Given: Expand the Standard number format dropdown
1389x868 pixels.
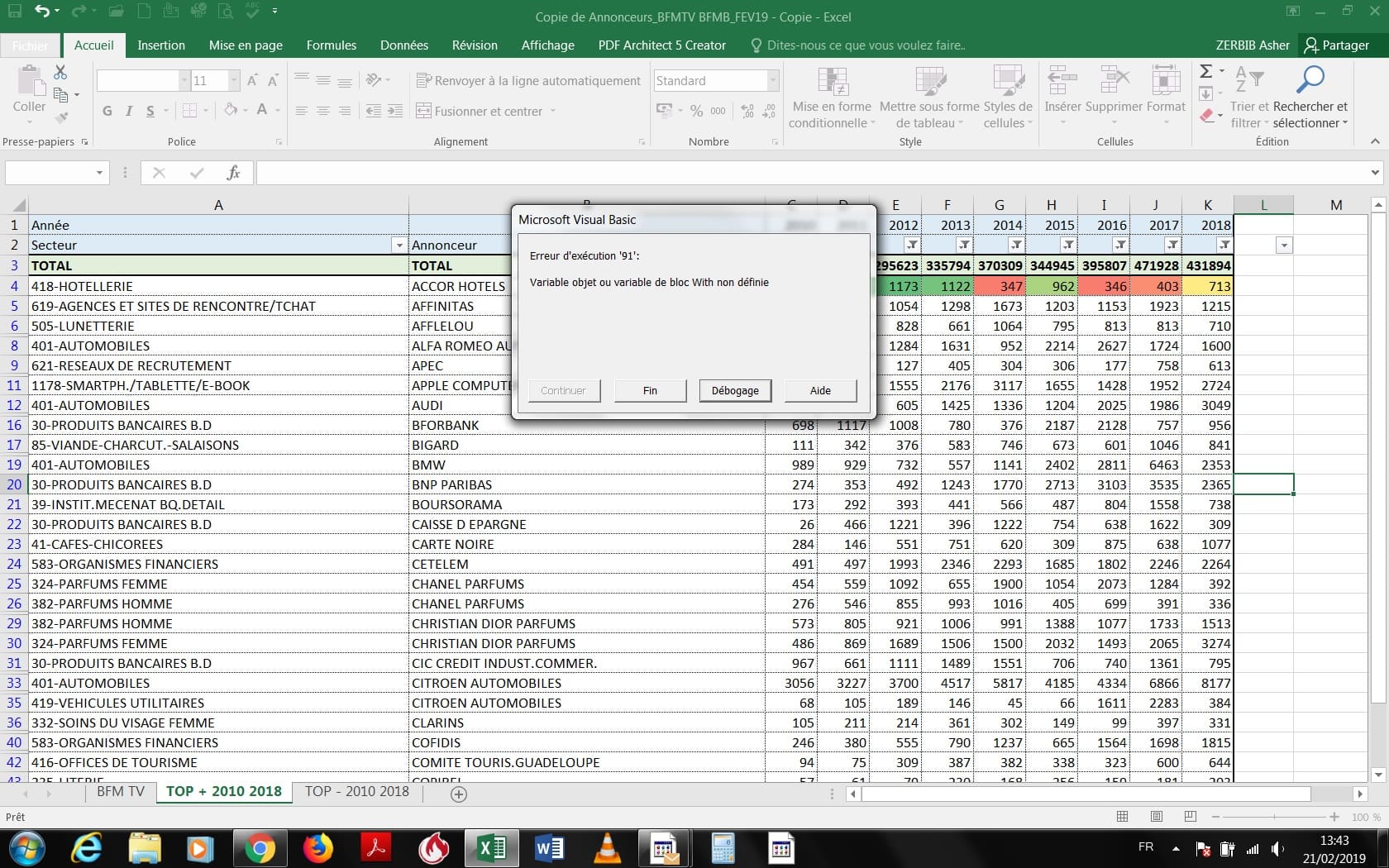Looking at the screenshot, I should 773,81.
